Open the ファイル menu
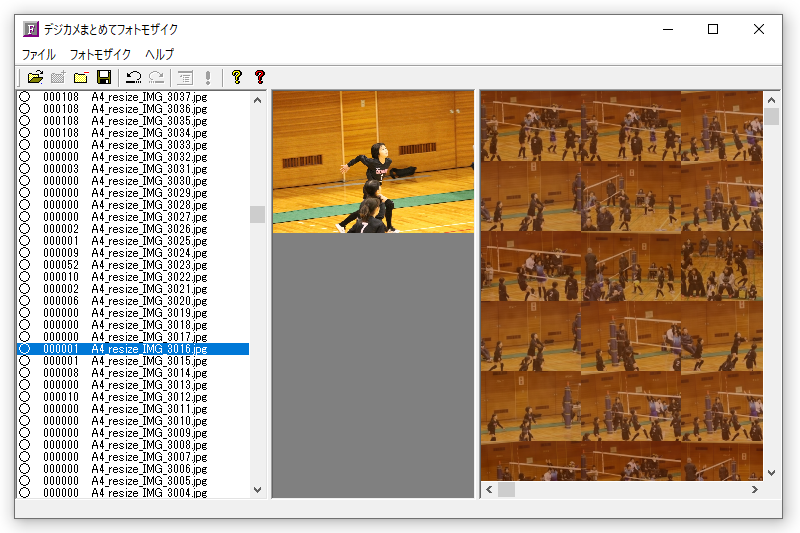800x533 pixels. 39,54
